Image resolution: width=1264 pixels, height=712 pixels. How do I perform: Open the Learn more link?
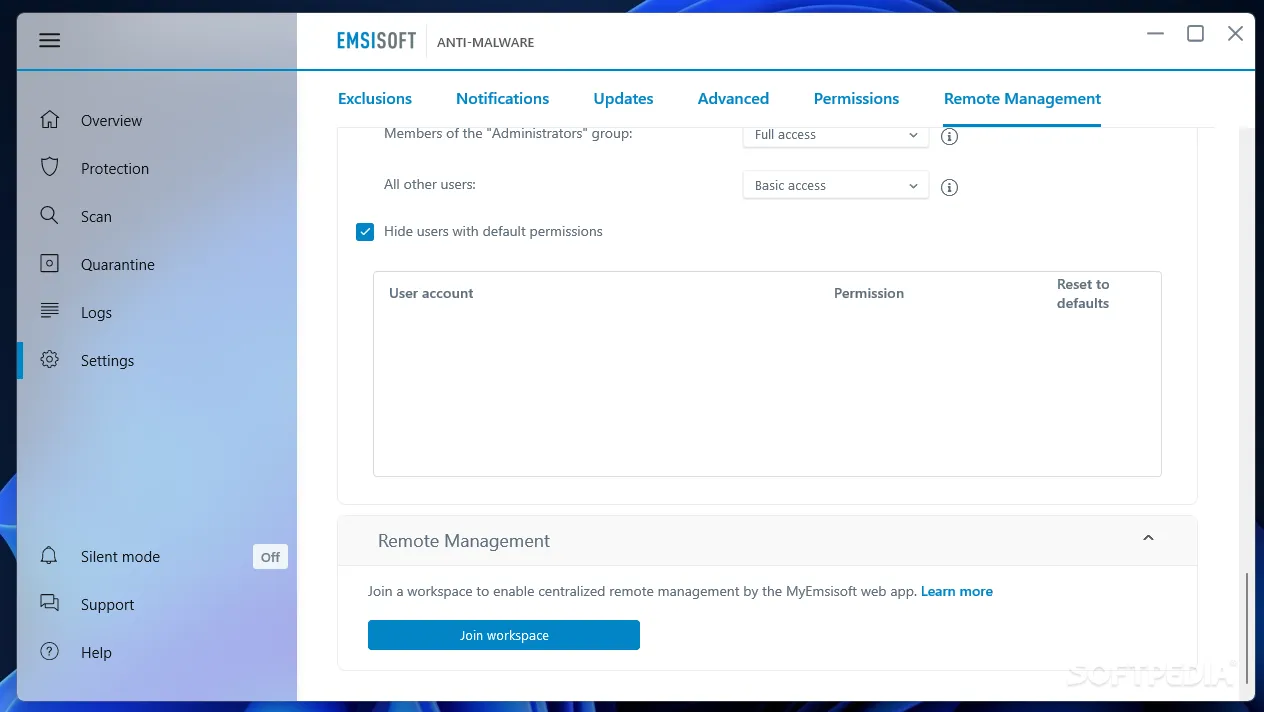(957, 591)
